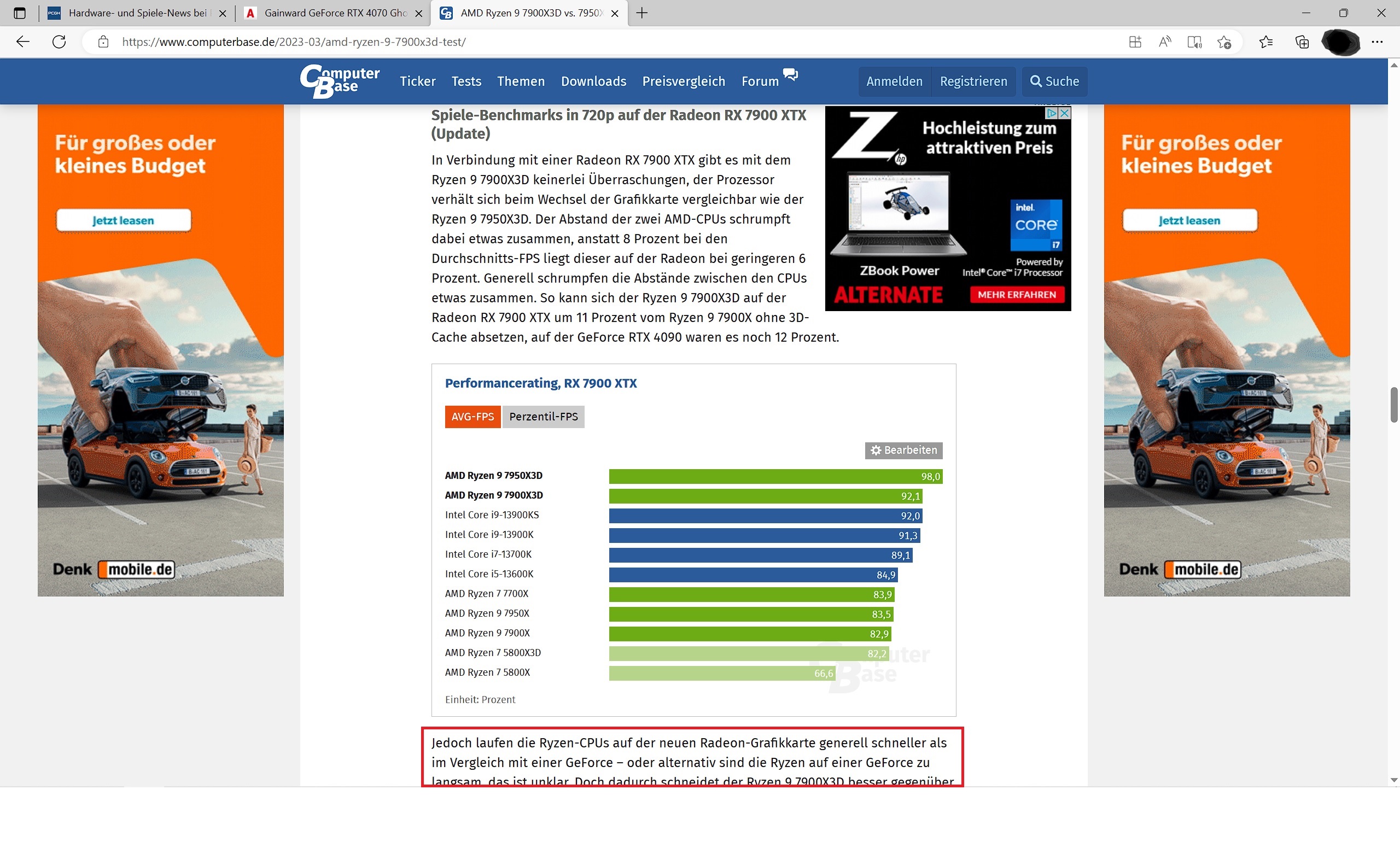Open the browser profile avatar

pos(1340,42)
